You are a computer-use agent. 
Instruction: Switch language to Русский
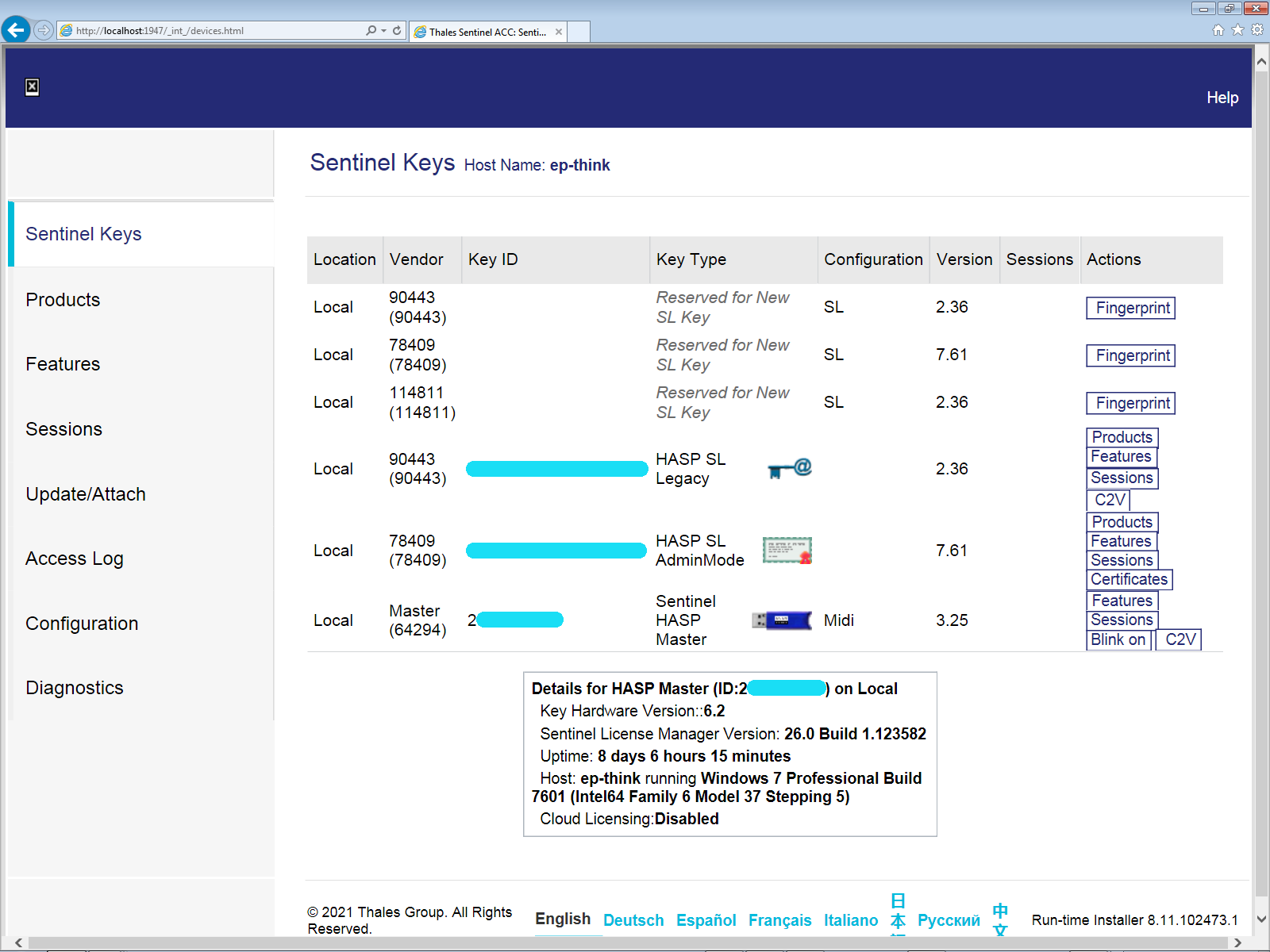[x=949, y=920]
